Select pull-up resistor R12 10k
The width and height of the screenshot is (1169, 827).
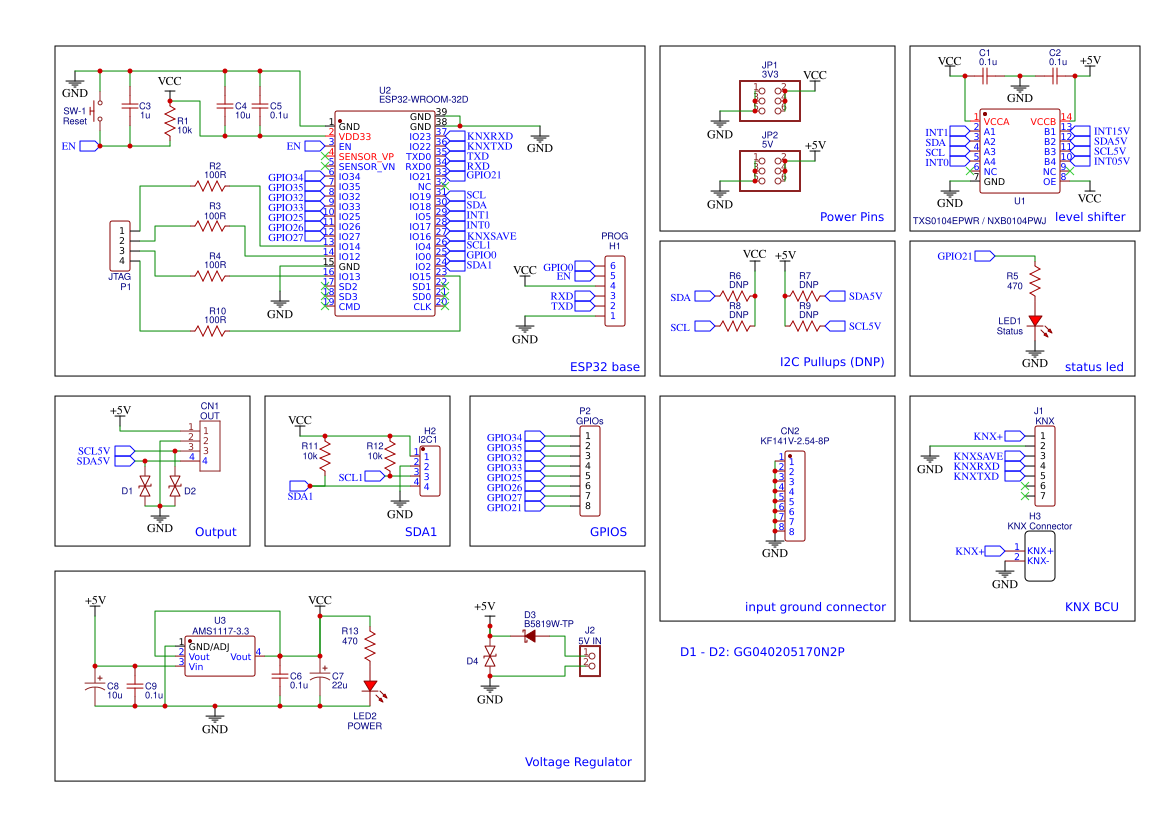(x=390, y=456)
